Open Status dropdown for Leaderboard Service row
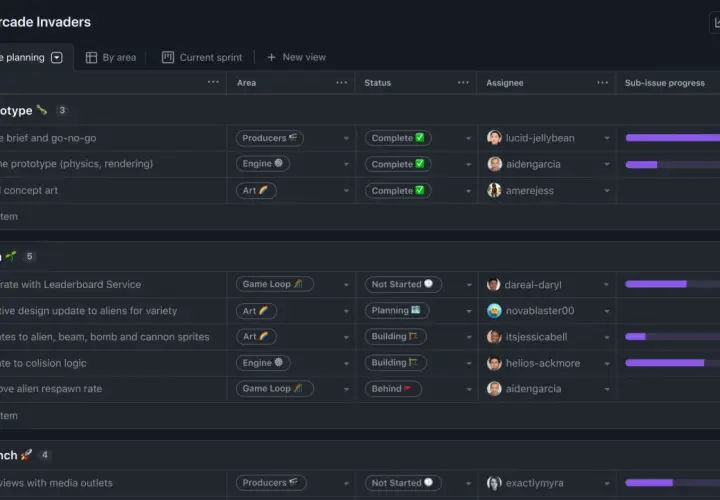The image size is (720, 500). (468, 285)
